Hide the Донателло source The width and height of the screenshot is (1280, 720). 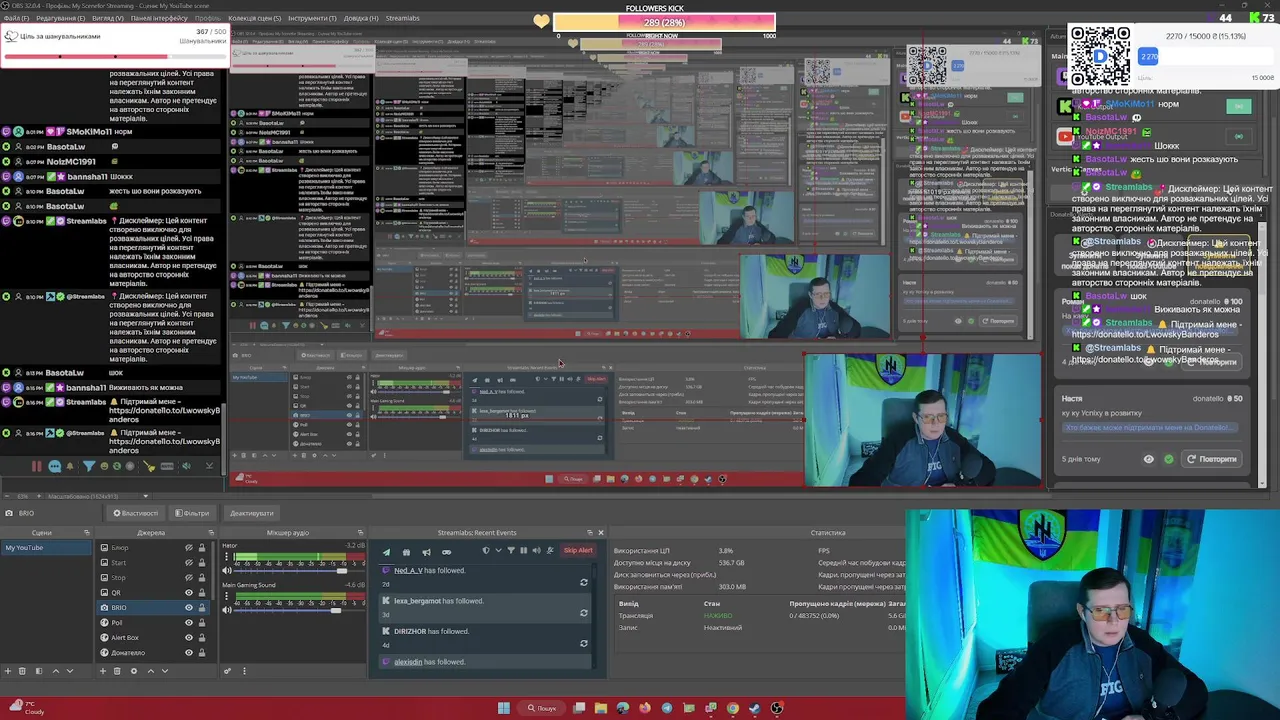pos(189,653)
